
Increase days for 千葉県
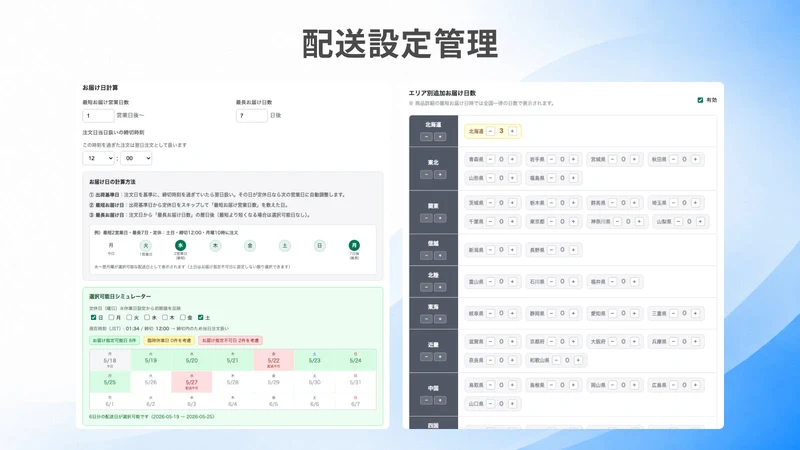[512, 221]
